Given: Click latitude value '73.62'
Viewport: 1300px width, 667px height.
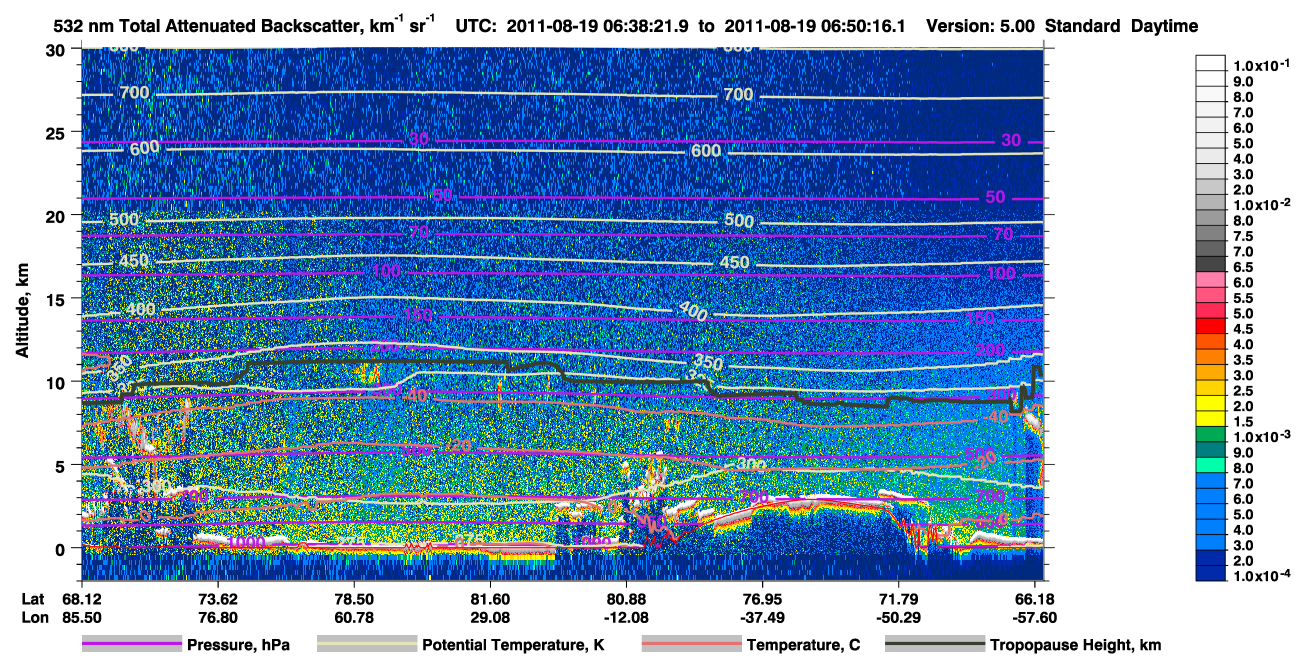Looking at the screenshot, I should pyautogui.click(x=218, y=598).
